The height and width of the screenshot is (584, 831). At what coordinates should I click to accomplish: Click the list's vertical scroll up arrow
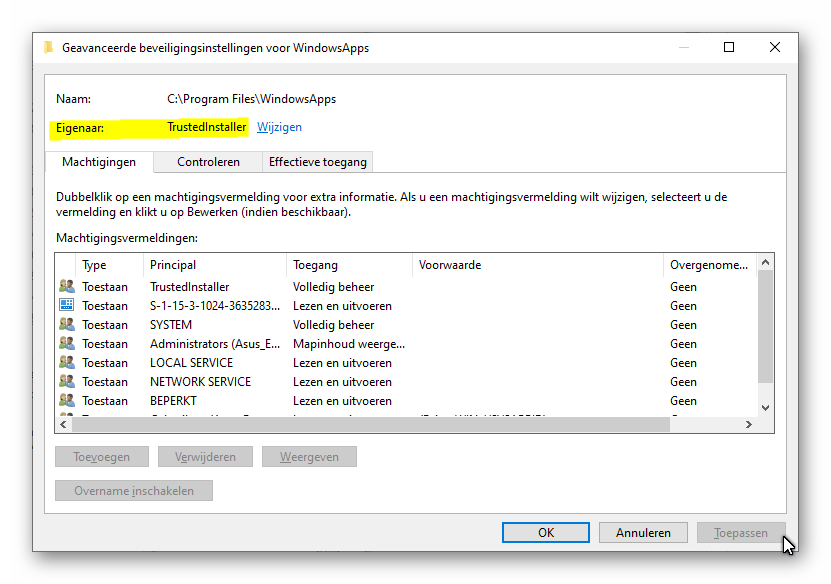point(765,262)
